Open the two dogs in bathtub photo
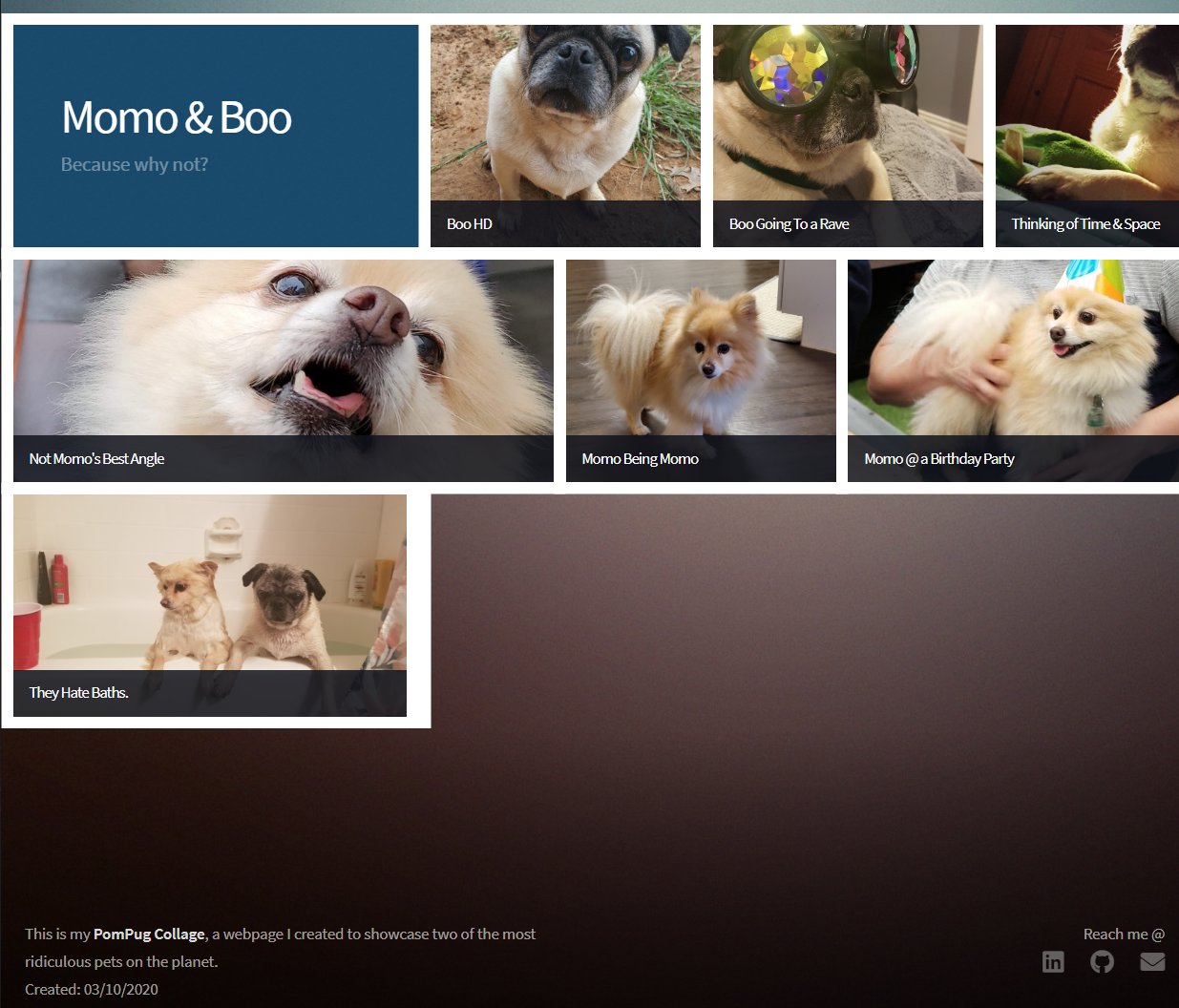This screenshot has width=1179, height=1008. pos(210,582)
